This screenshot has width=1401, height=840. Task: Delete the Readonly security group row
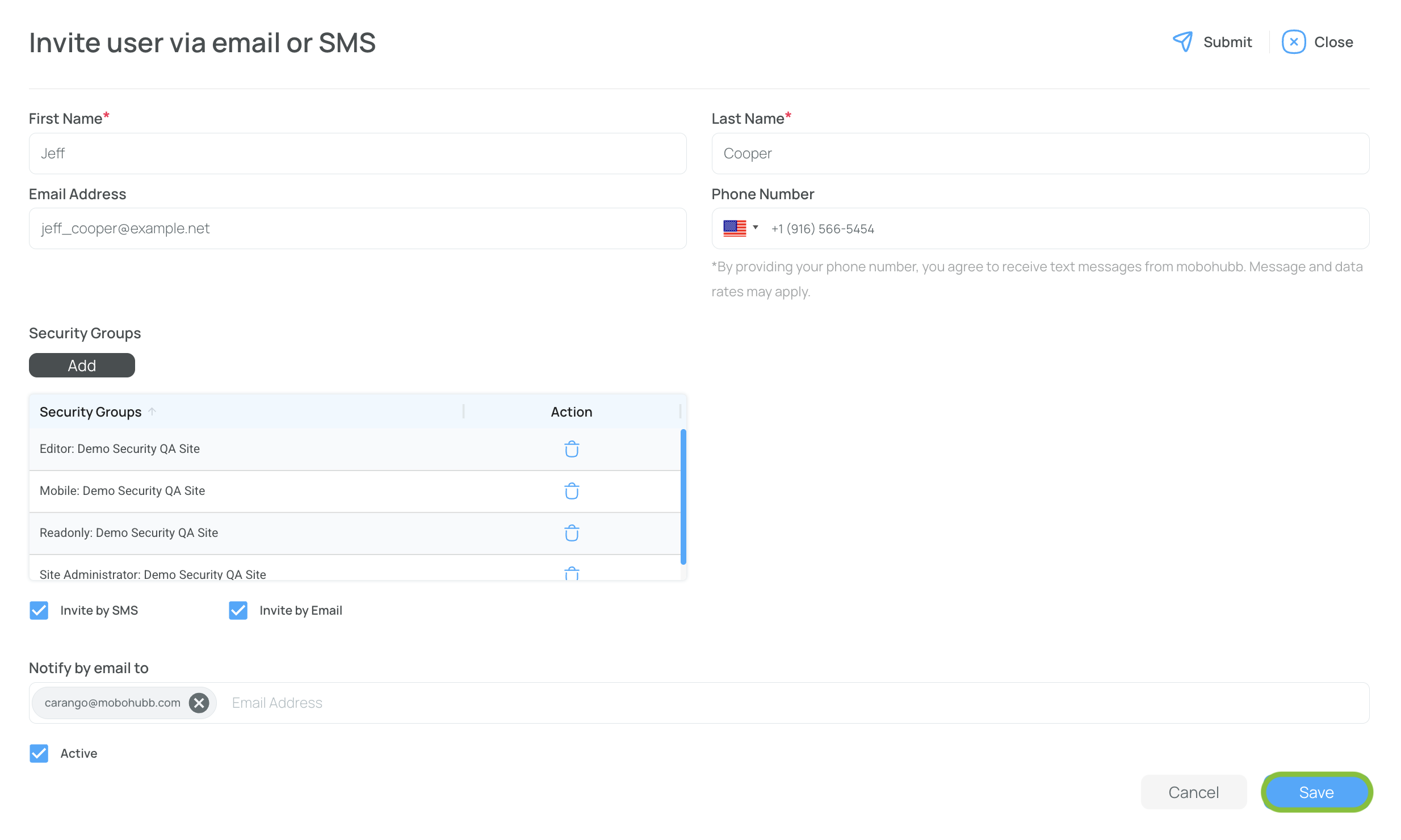coord(571,533)
